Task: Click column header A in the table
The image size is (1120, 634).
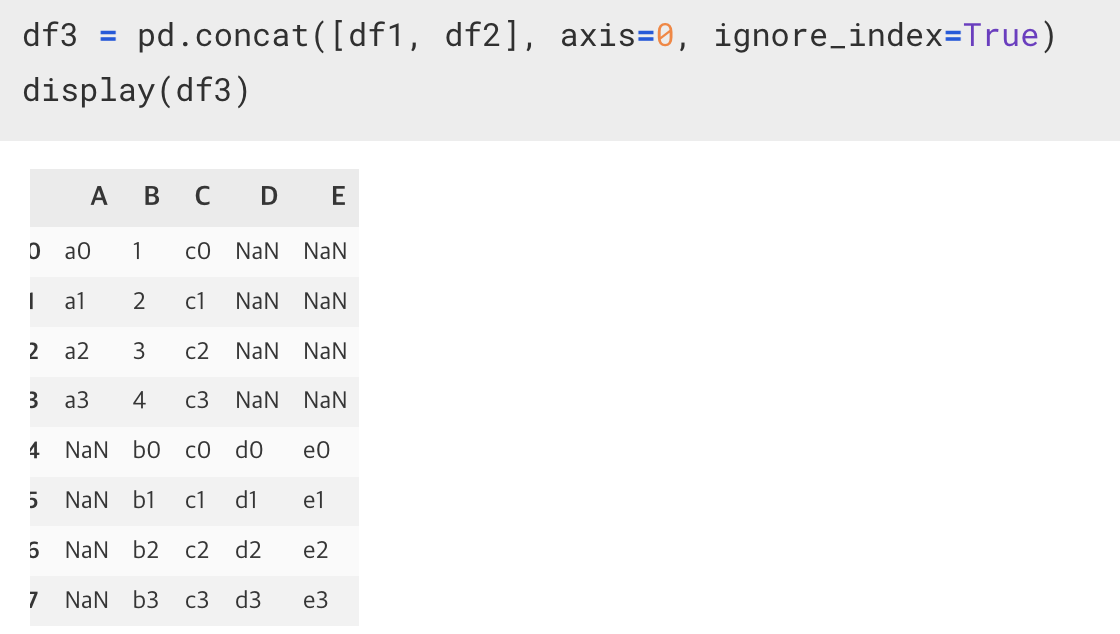Action: point(99,196)
